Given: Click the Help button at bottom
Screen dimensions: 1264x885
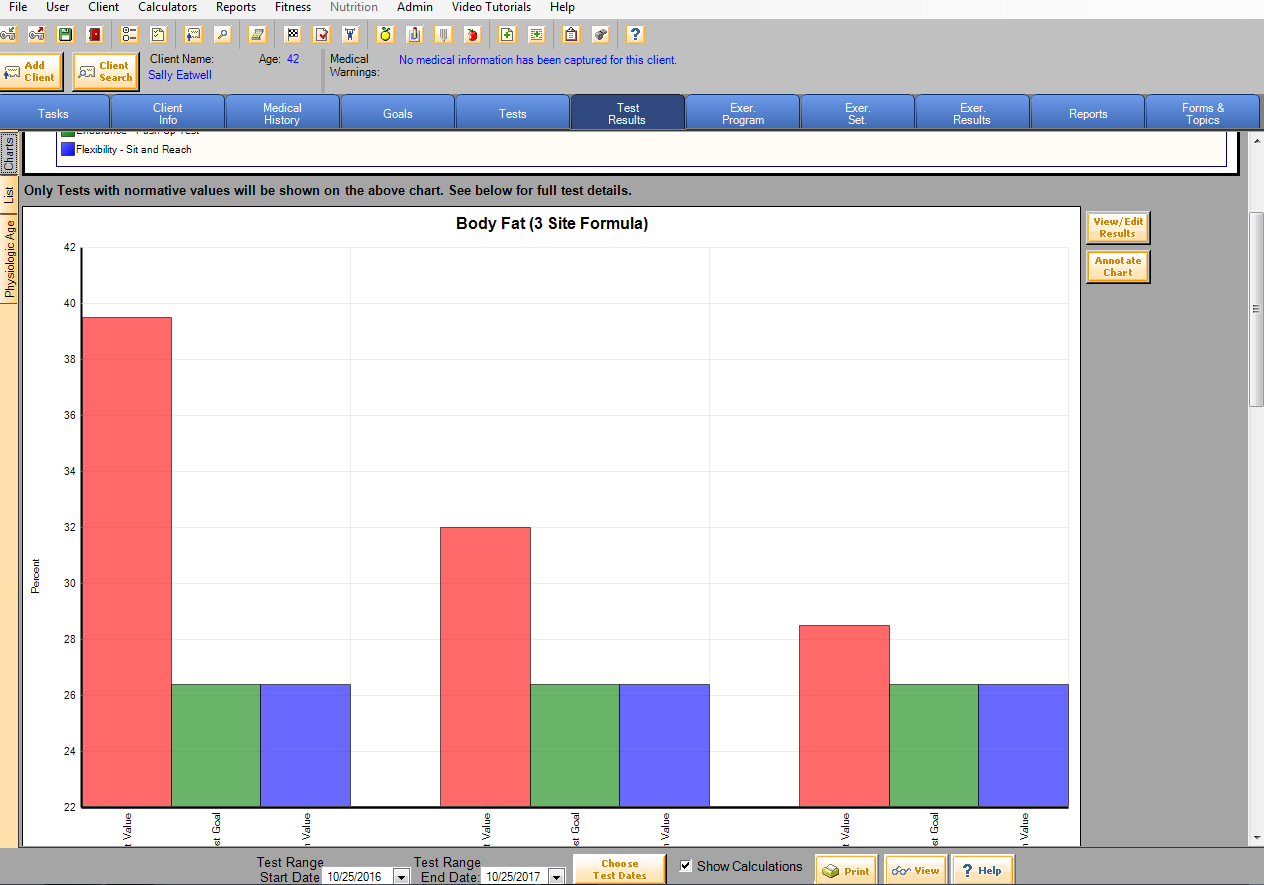Looking at the screenshot, I should 982,870.
